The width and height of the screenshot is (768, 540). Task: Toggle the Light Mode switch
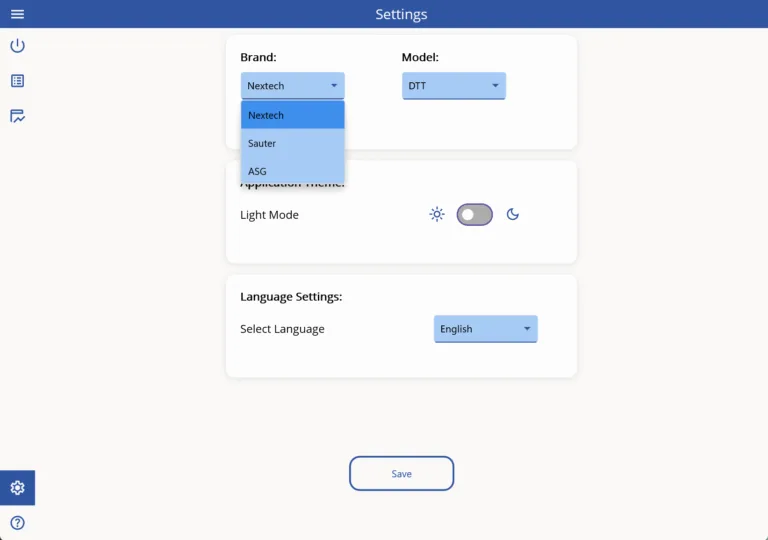475,214
